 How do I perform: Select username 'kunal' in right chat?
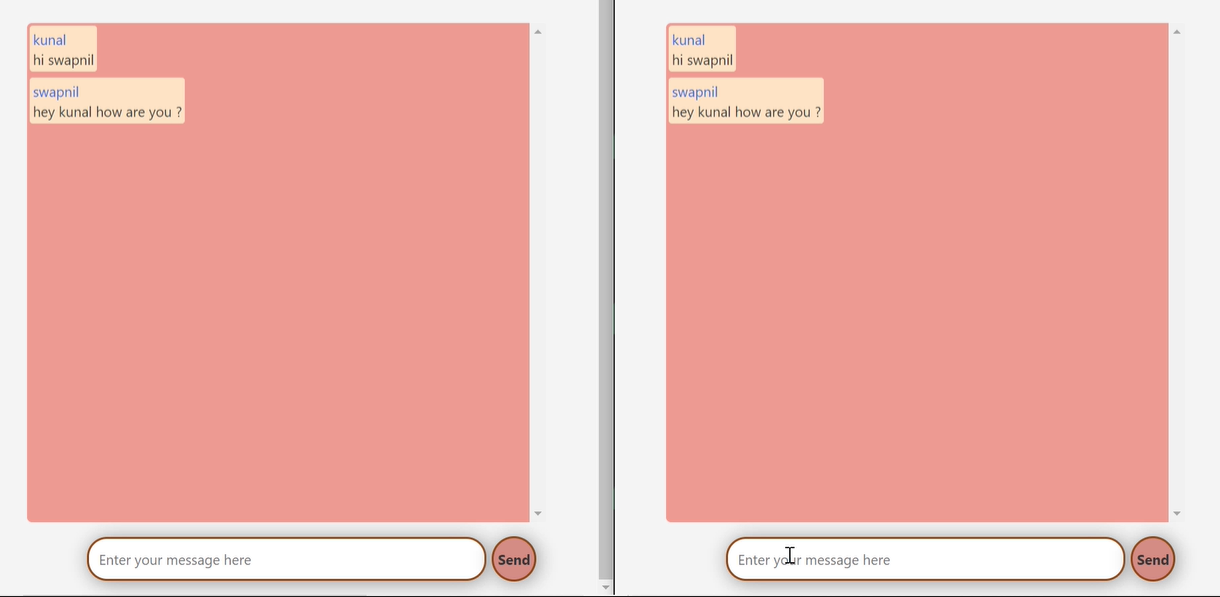click(x=688, y=40)
